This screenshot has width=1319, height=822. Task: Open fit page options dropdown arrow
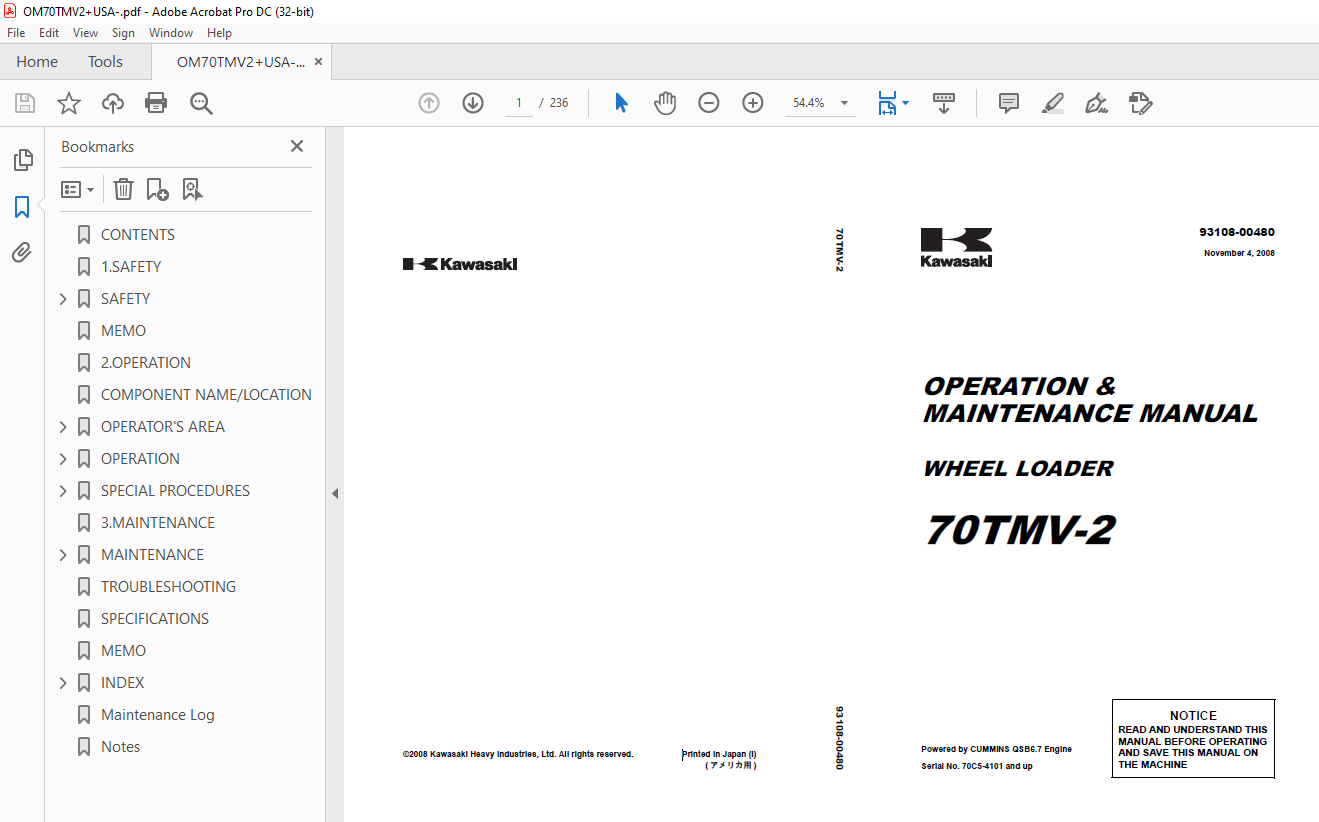click(905, 103)
